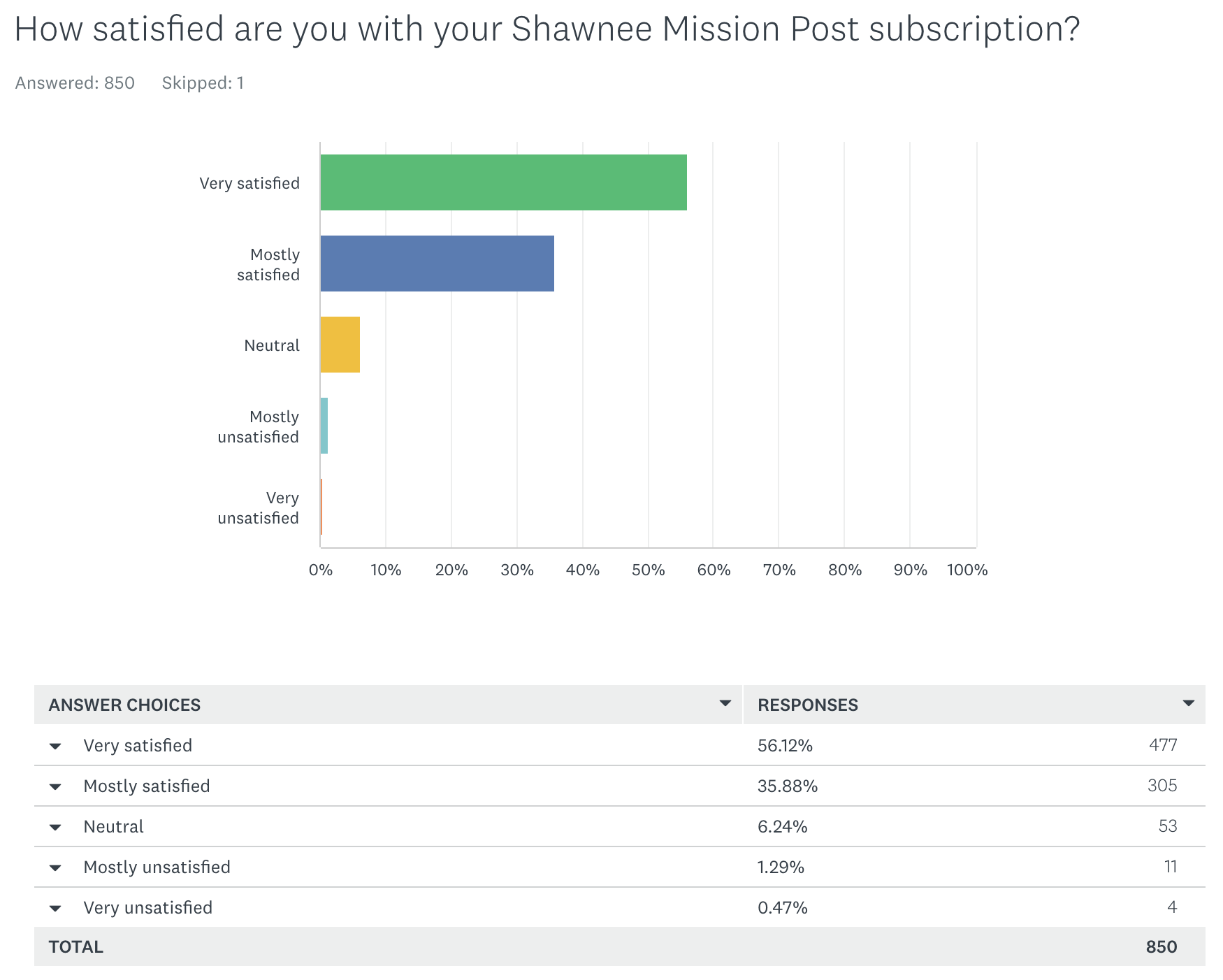Screen dimensions: 1223x980
Task: Expand the Mostly satisfied row arrow
Action: tap(55, 786)
